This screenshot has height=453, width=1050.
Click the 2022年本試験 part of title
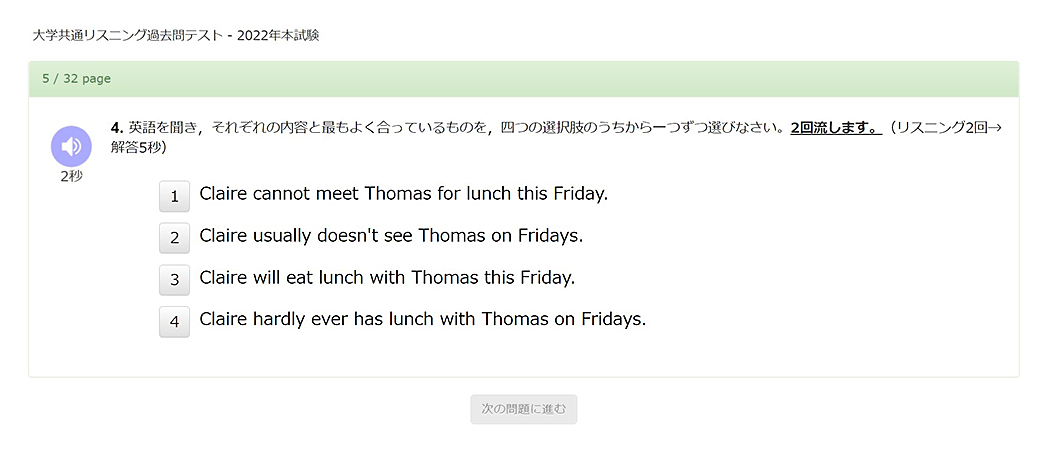pos(278,36)
